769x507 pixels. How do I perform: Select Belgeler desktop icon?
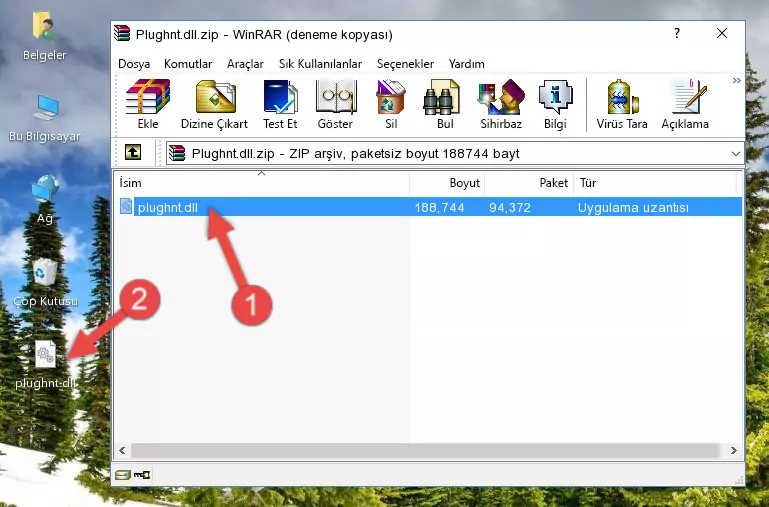click(x=44, y=37)
